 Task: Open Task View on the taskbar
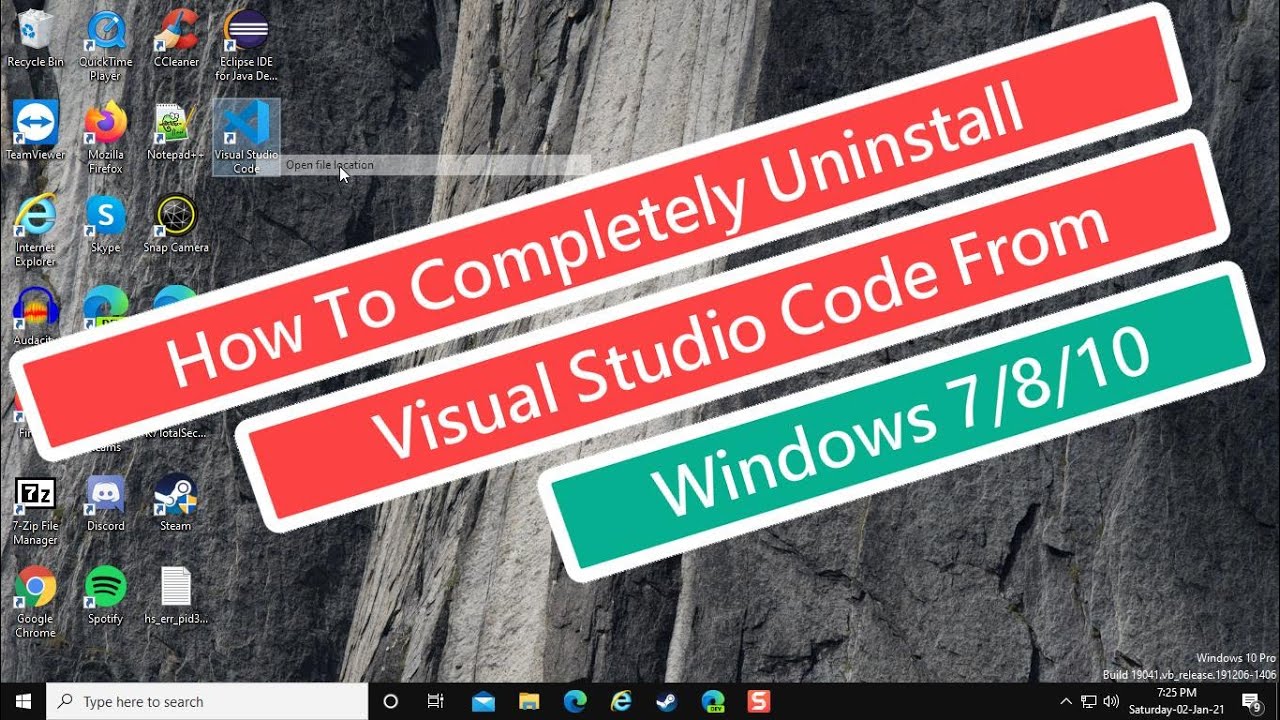pos(435,702)
